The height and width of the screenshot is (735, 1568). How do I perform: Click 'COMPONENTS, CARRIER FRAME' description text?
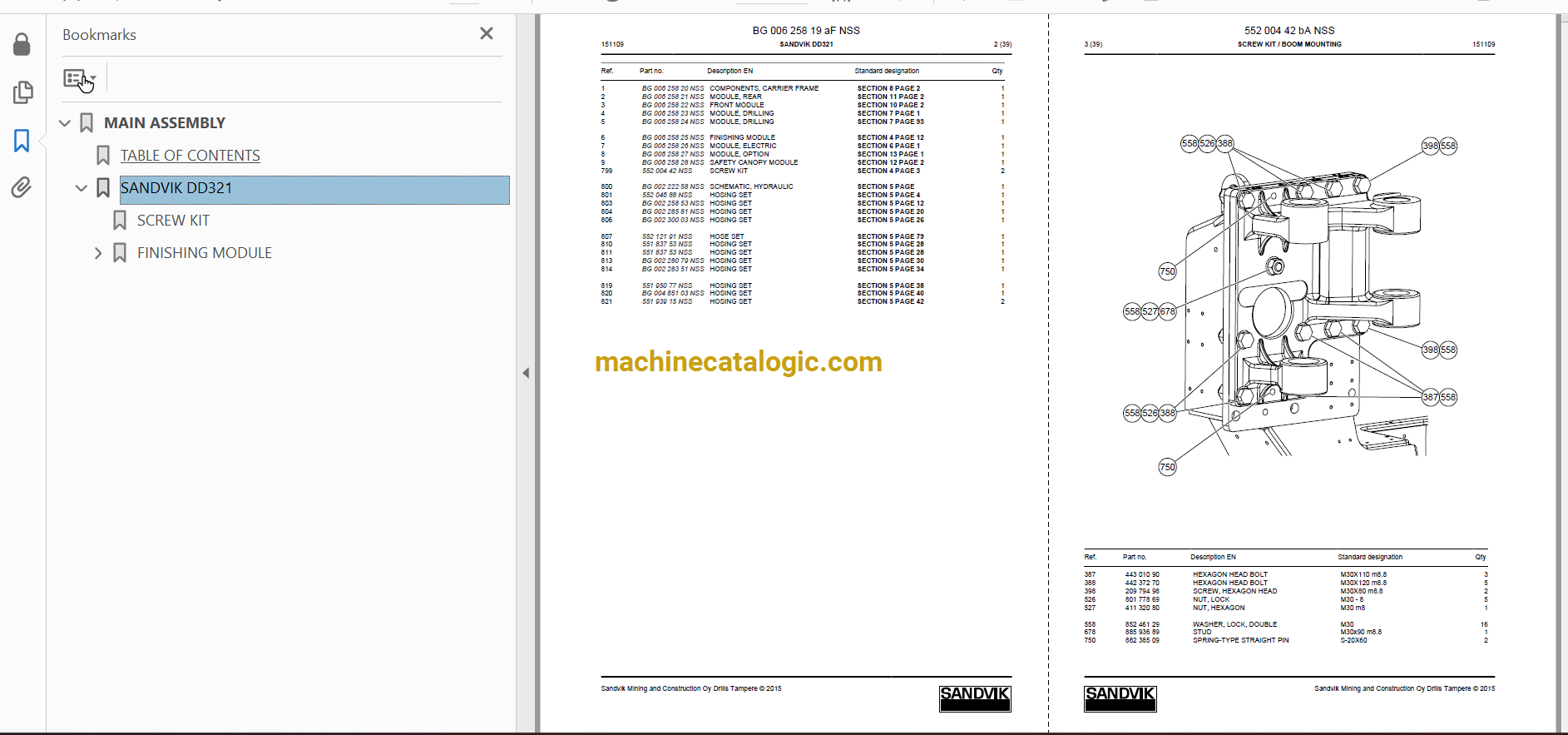click(764, 88)
